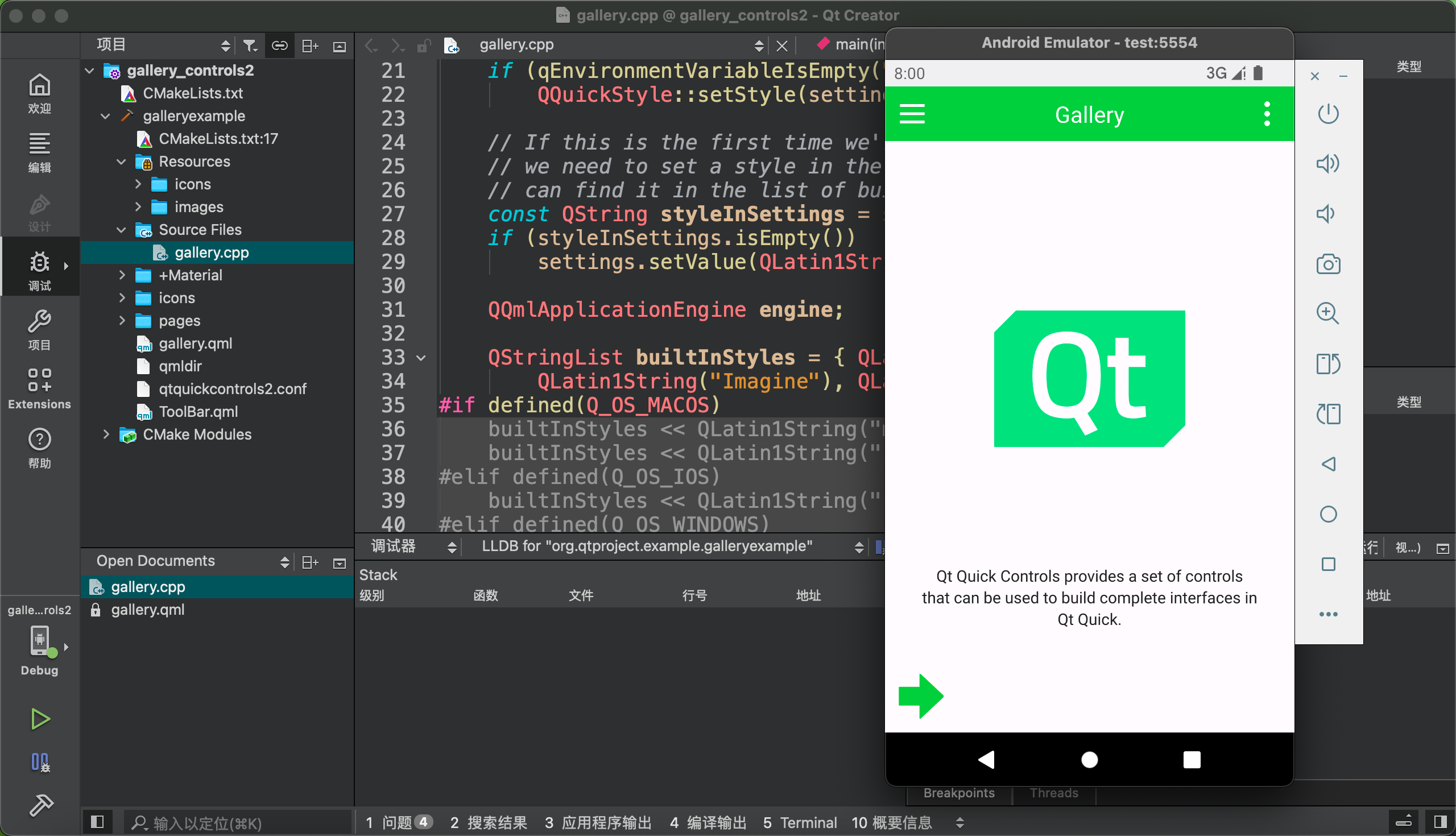
Task: Click the locator input field
Action: click(237, 823)
